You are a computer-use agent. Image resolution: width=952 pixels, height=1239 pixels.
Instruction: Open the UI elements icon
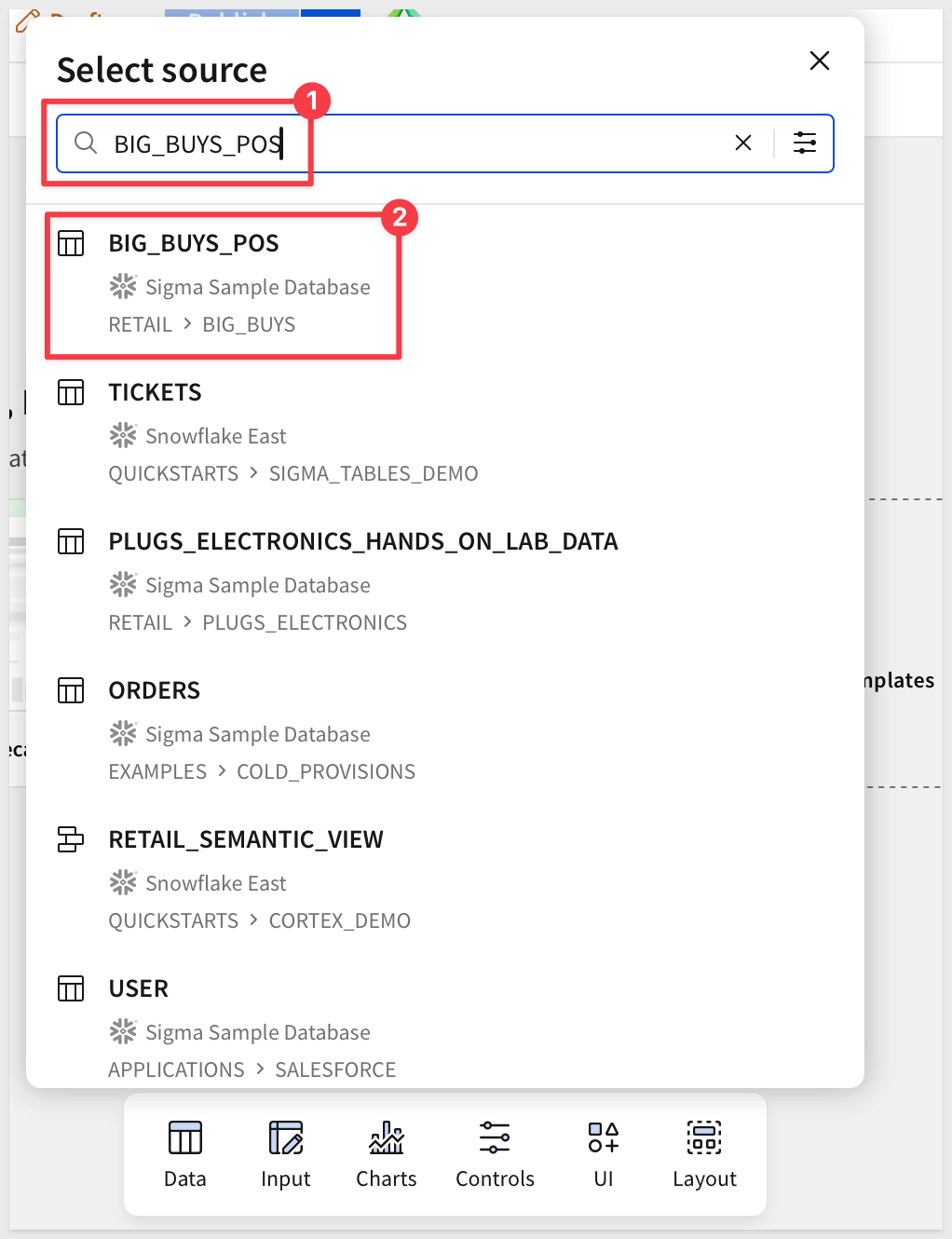(x=604, y=1155)
